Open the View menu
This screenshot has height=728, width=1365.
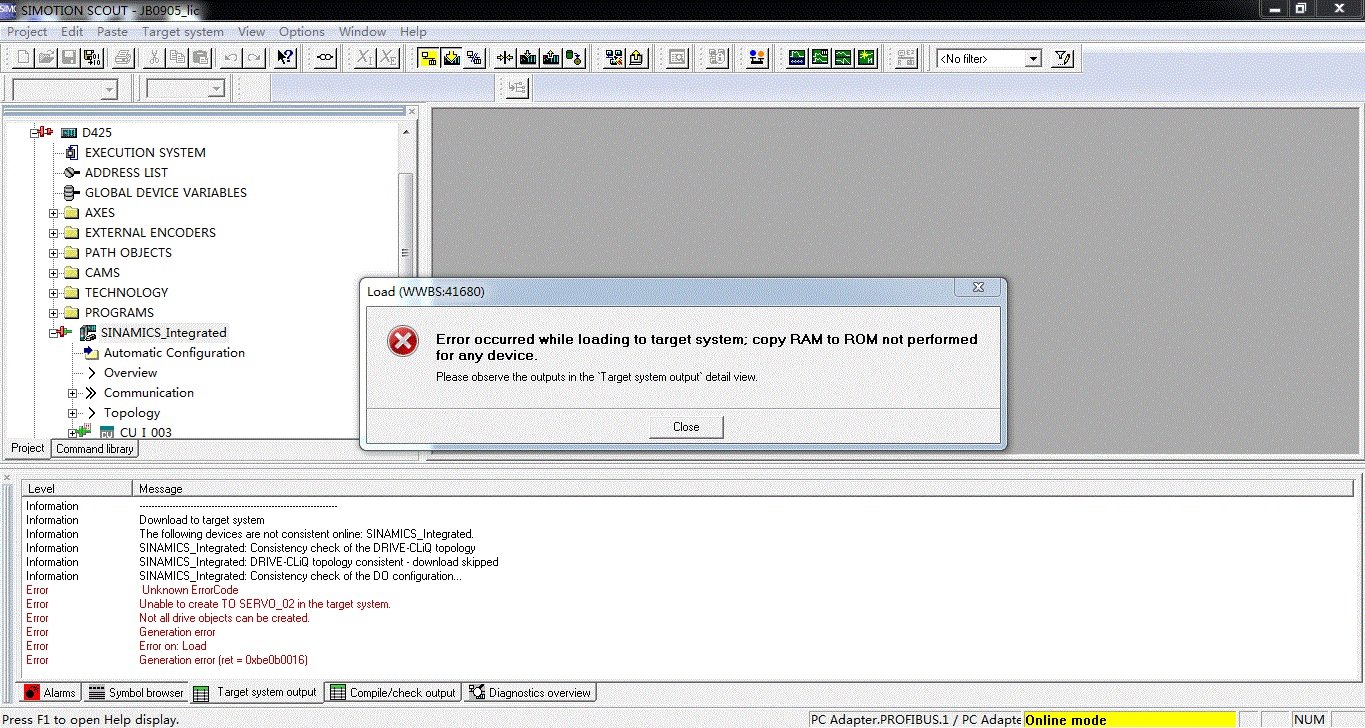251,31
